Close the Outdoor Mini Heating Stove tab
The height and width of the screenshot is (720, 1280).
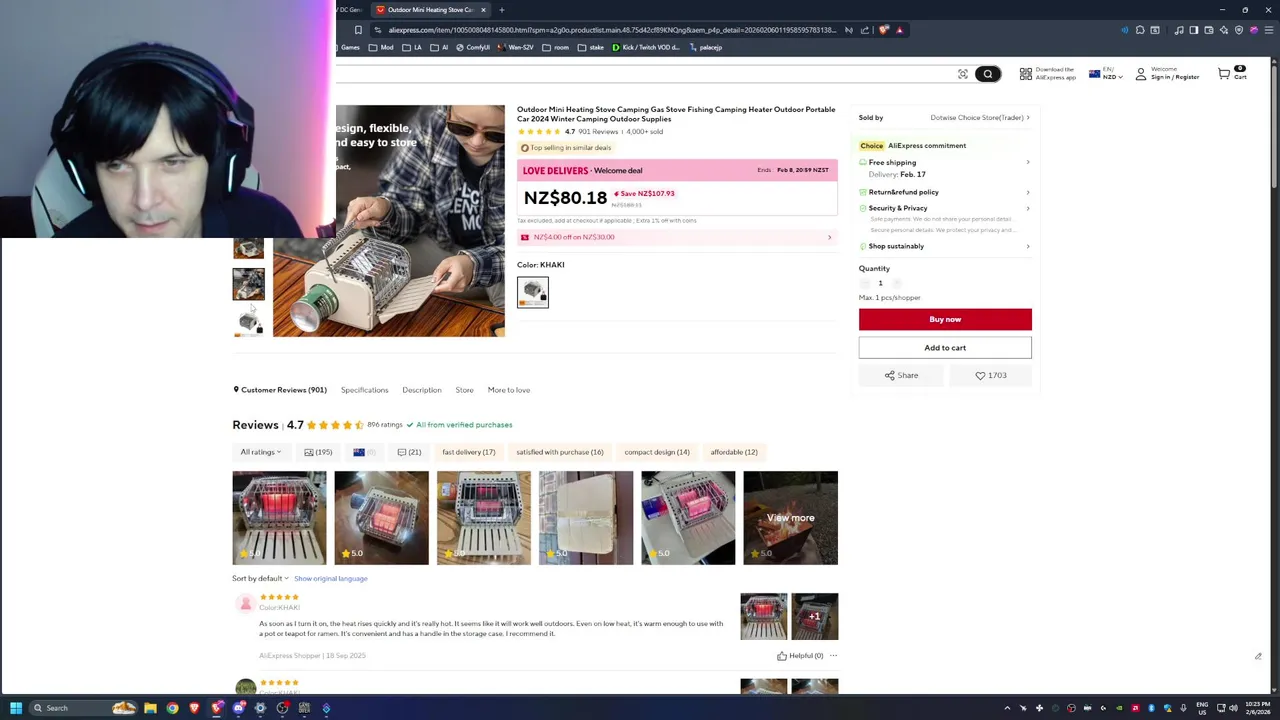(483, 10)
